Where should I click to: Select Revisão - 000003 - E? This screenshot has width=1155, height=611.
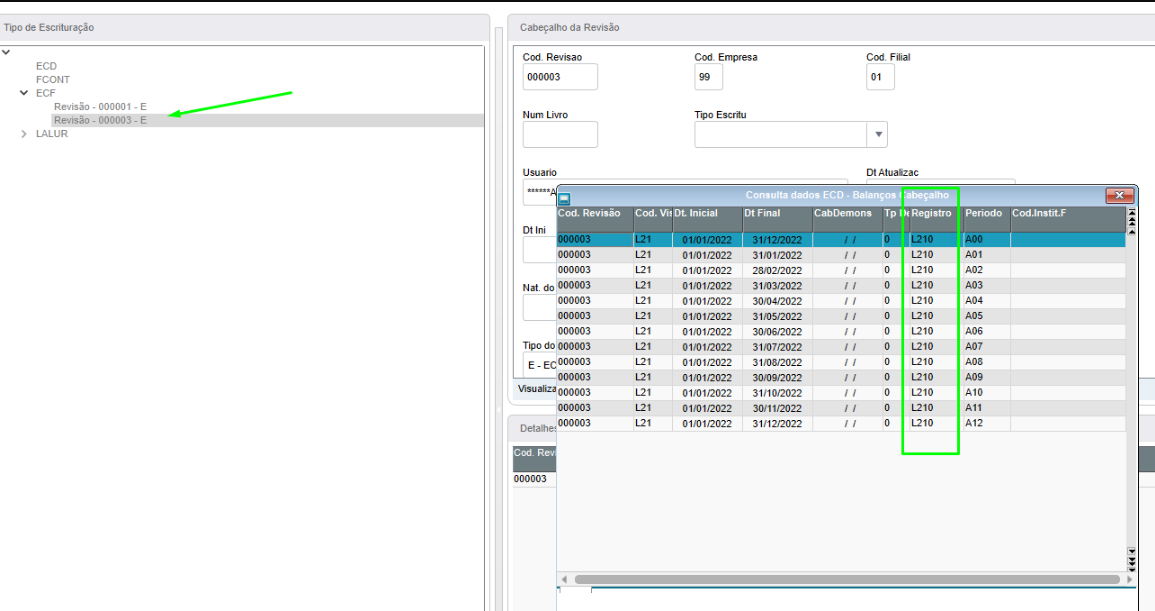click(x=100, y=120)
